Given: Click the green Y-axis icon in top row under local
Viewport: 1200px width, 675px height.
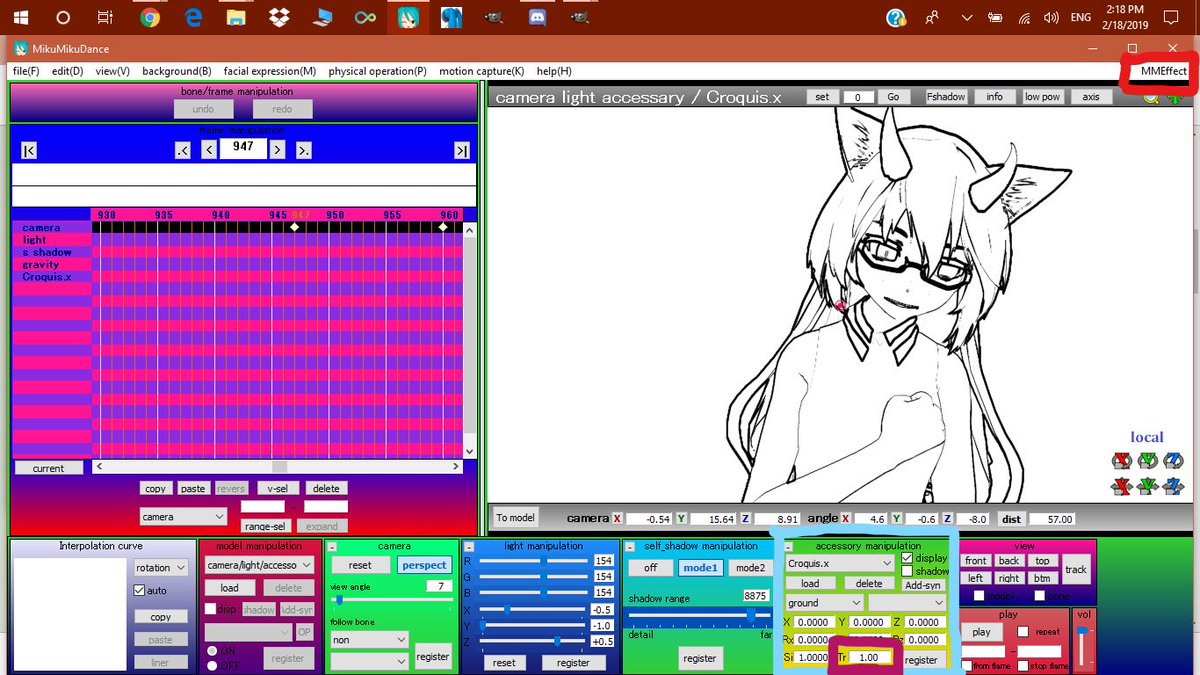Looking at the screenshot, I should [1147, 461].
